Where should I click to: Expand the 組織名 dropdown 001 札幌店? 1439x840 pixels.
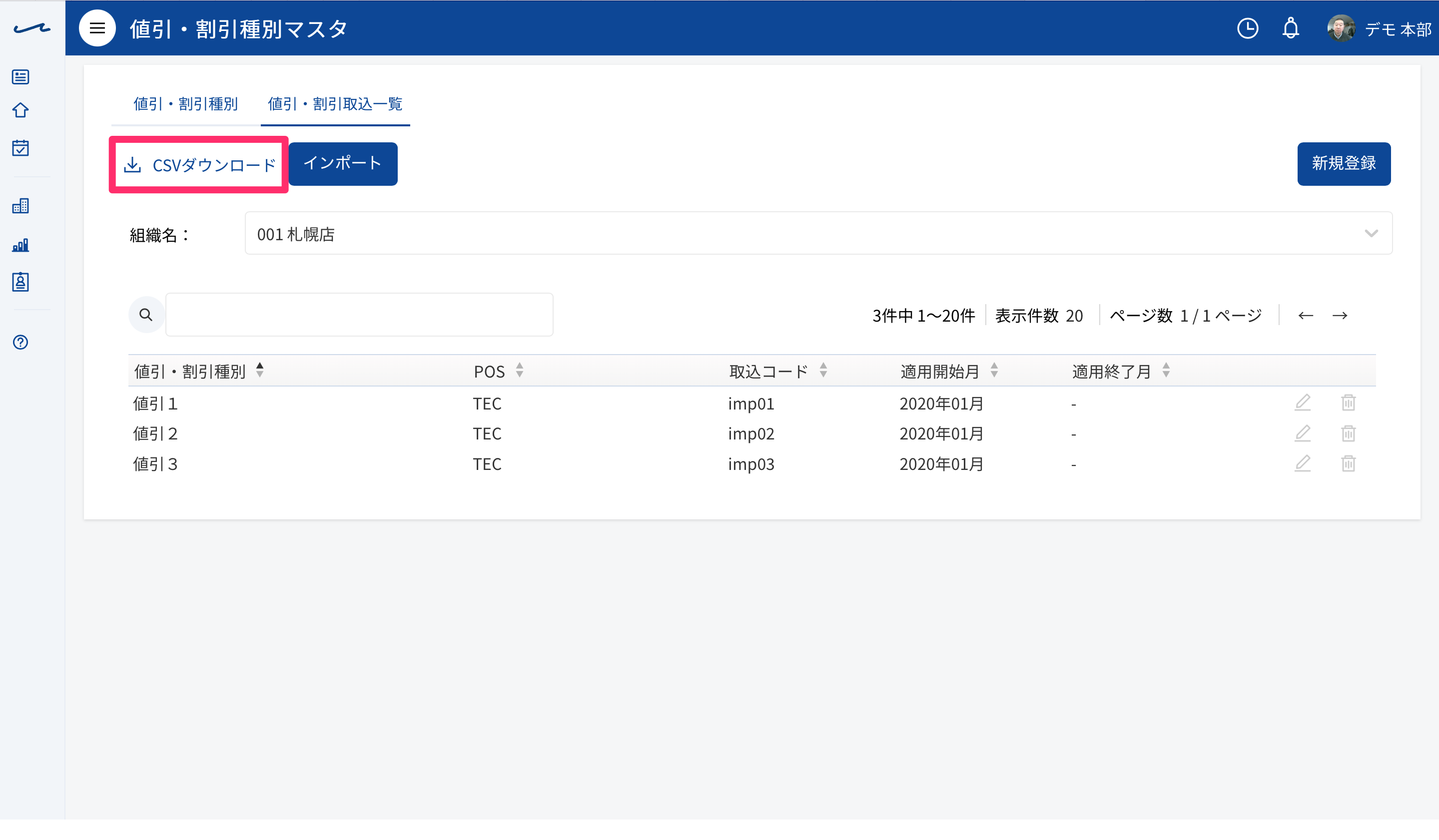coord(818,233)
